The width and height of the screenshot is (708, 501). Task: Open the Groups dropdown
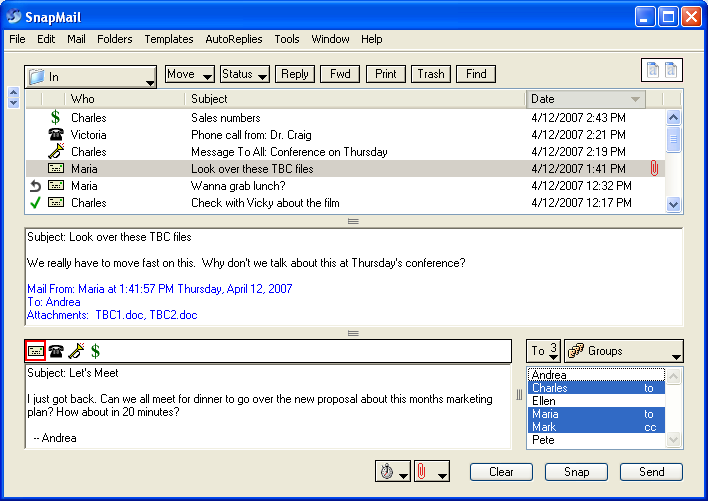pos(623,351)
